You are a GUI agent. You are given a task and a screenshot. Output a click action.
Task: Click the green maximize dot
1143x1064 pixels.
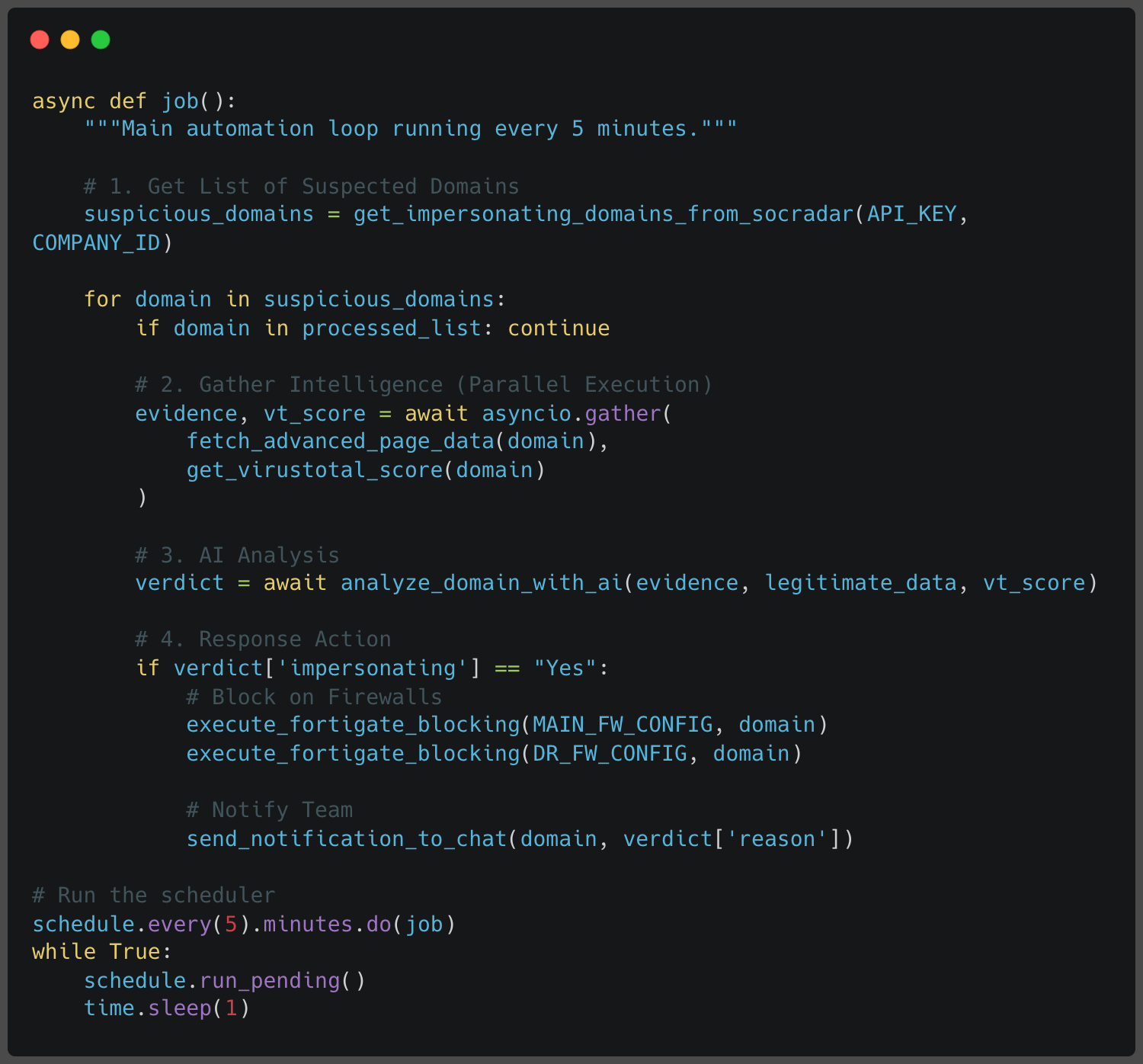pyautogui.click(x=101, y=40)
